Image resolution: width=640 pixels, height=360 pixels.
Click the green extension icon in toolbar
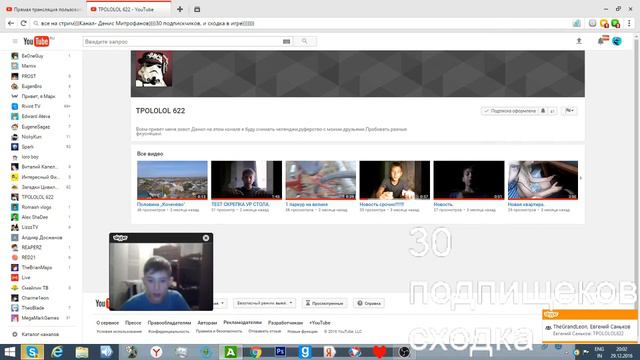coord(616,23)
